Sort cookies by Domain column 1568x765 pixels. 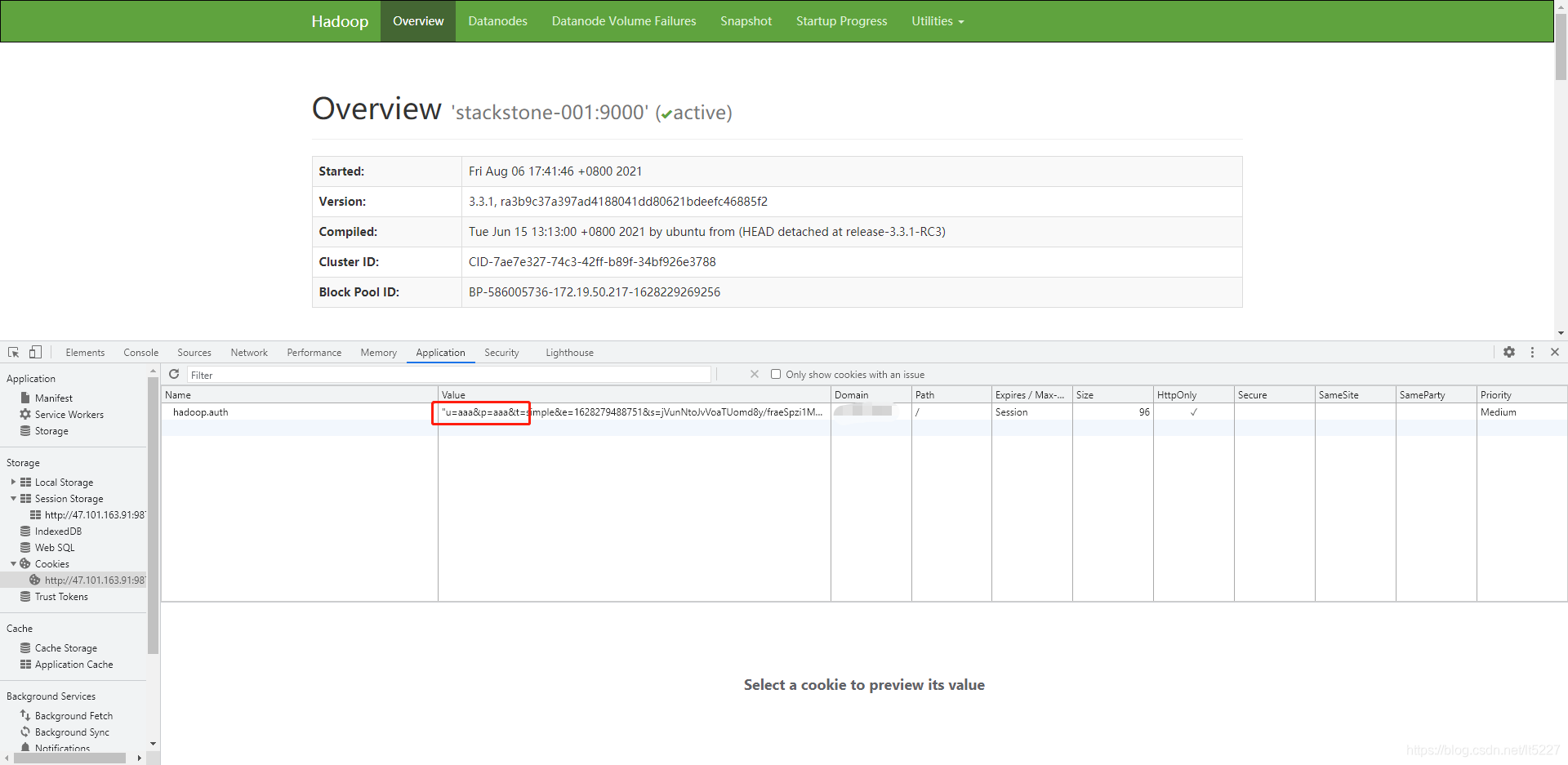pos(871,394)
